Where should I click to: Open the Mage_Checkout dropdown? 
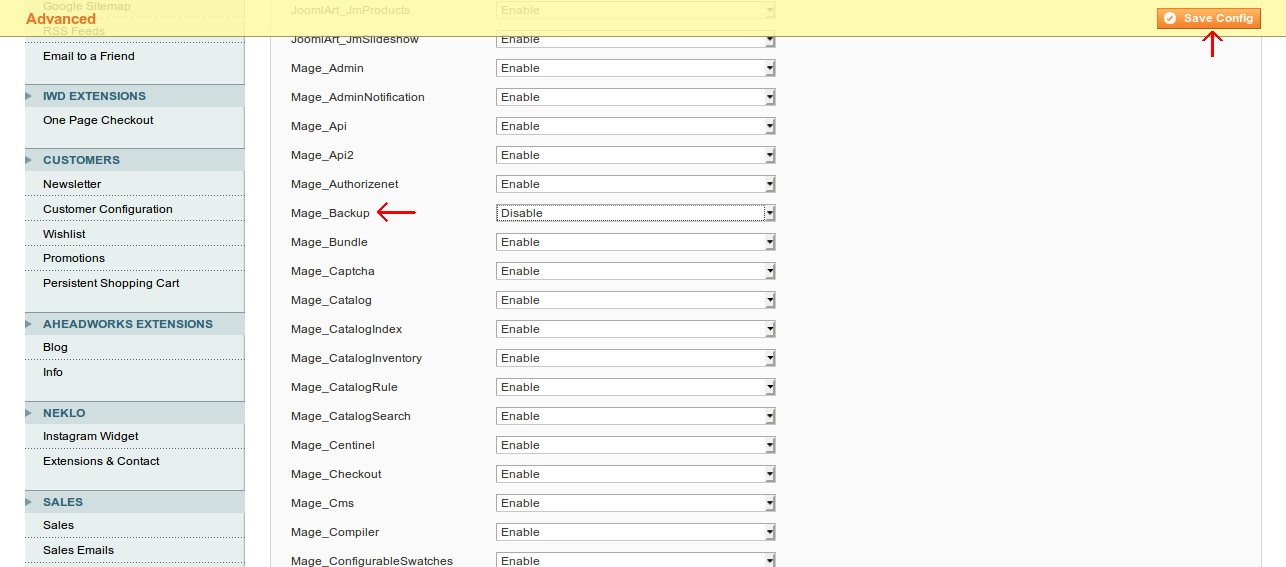point(636,474)
